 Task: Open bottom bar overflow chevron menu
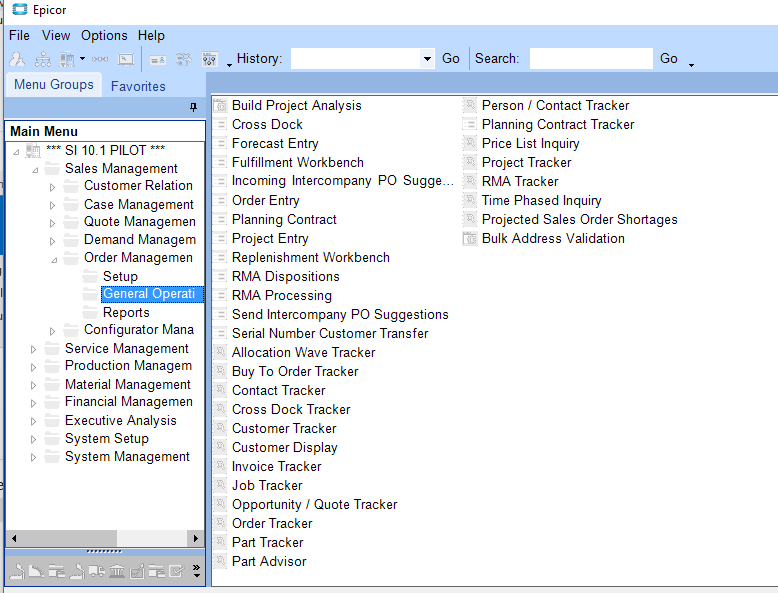click(196, 571)
